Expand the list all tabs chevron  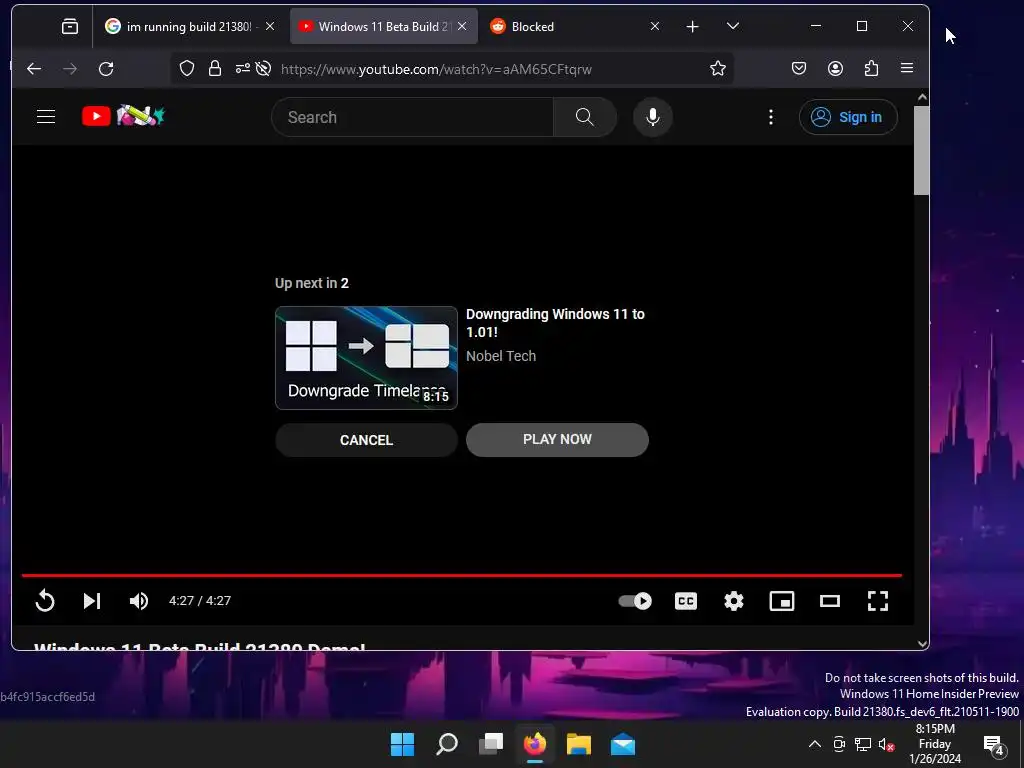click(x=733, y=26)
